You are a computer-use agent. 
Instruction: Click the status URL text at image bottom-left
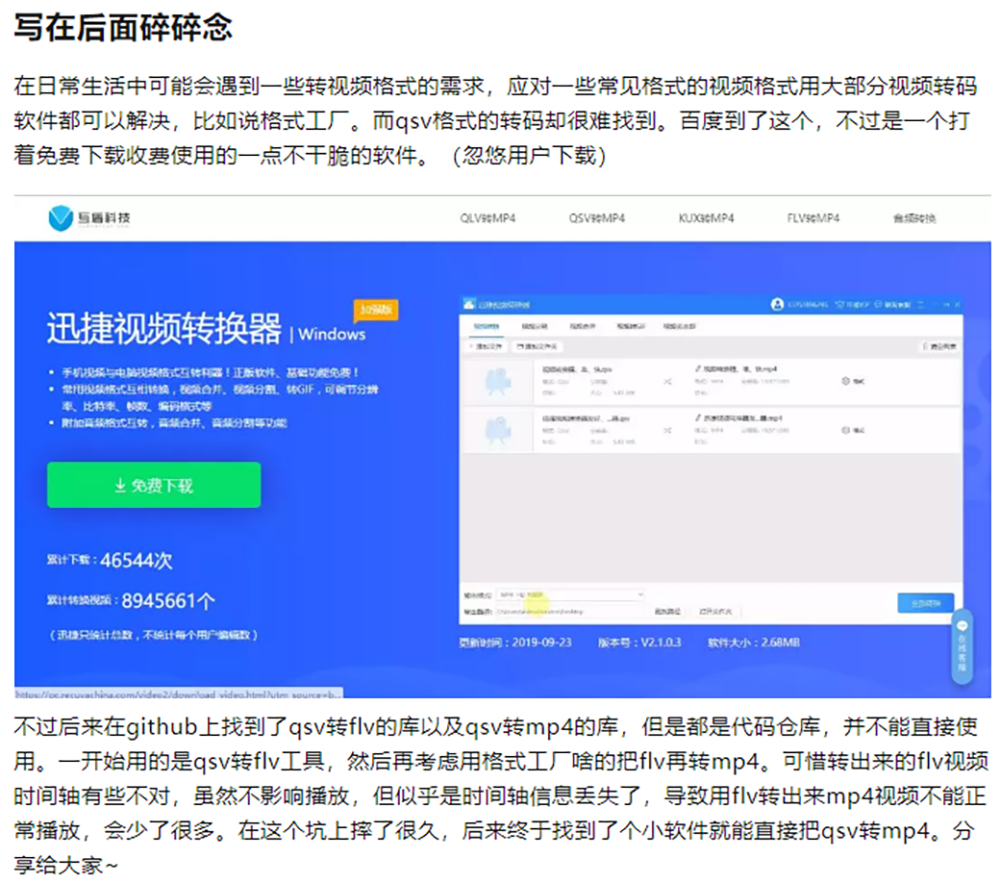(x=179, y=694)
